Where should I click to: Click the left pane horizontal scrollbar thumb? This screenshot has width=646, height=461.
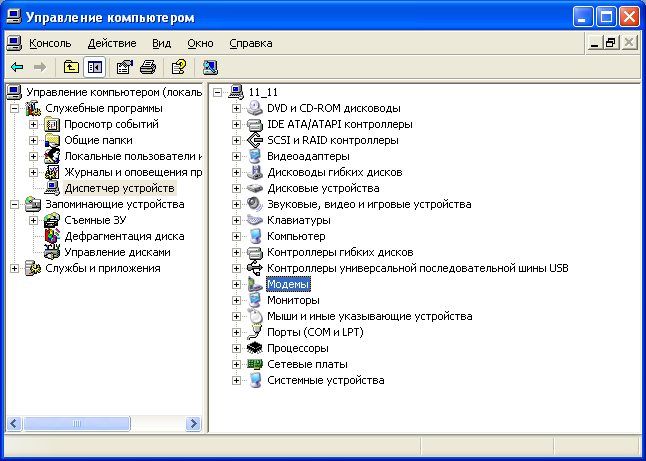click(x=77, y=424)
